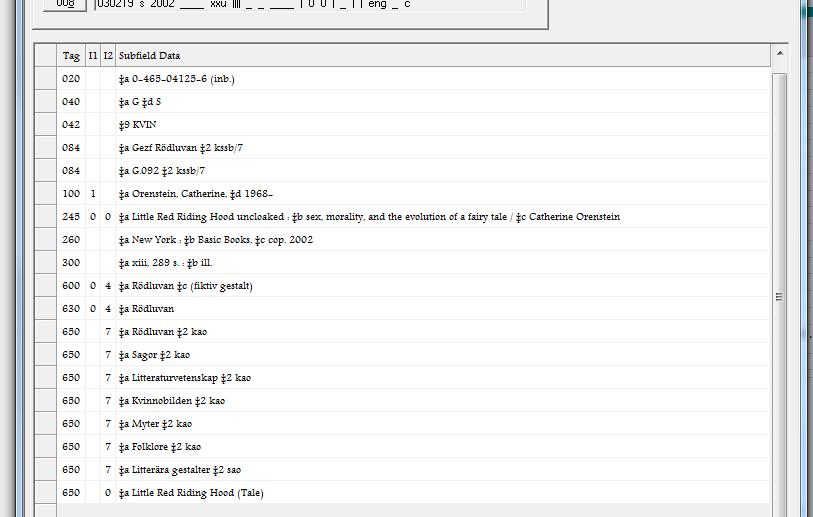
Task: Select the 630 '‡a Rödluvan' subfield
Action: coord(146,309)
